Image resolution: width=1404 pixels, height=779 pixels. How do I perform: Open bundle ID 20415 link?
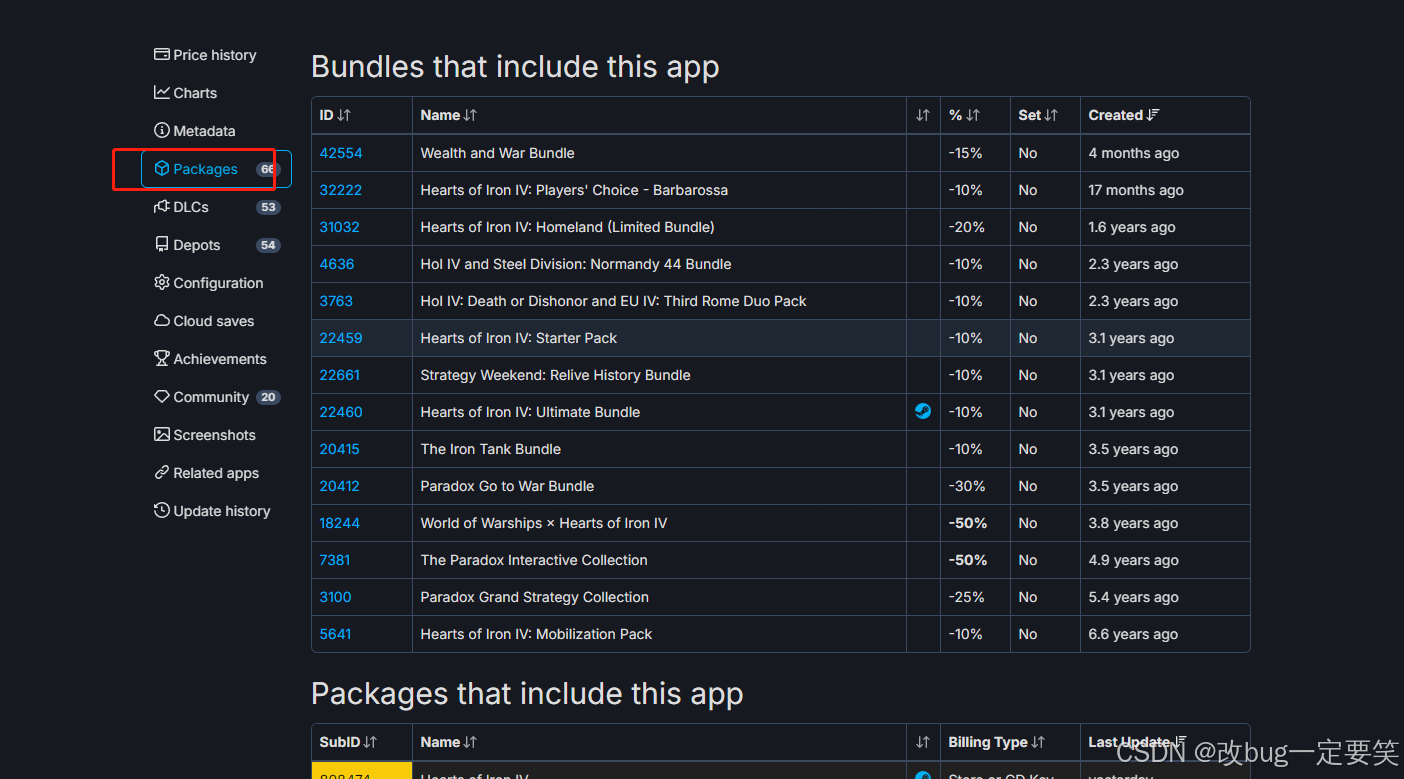[339, 449]
